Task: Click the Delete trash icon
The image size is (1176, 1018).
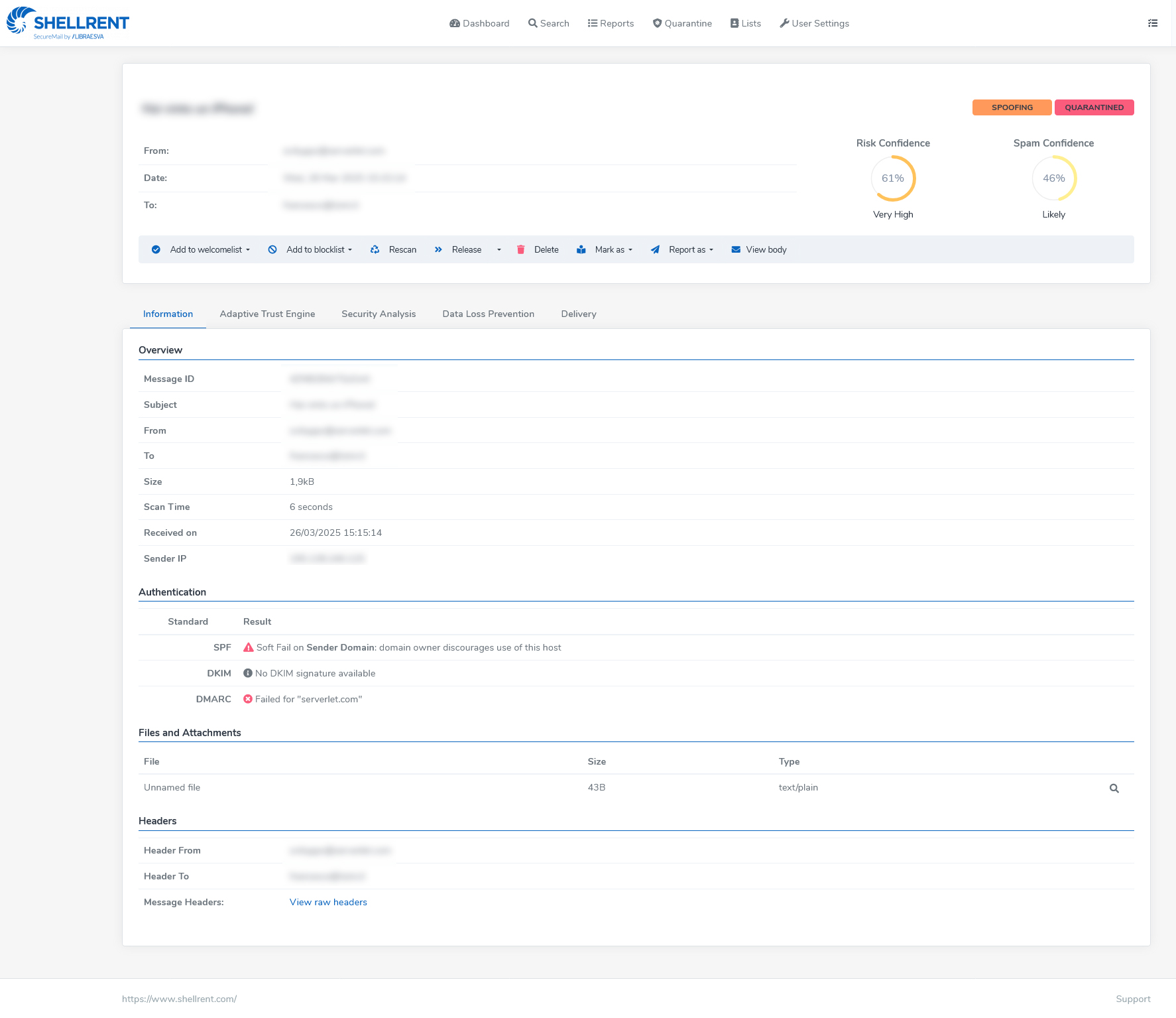Action: [x=520, y=250]
